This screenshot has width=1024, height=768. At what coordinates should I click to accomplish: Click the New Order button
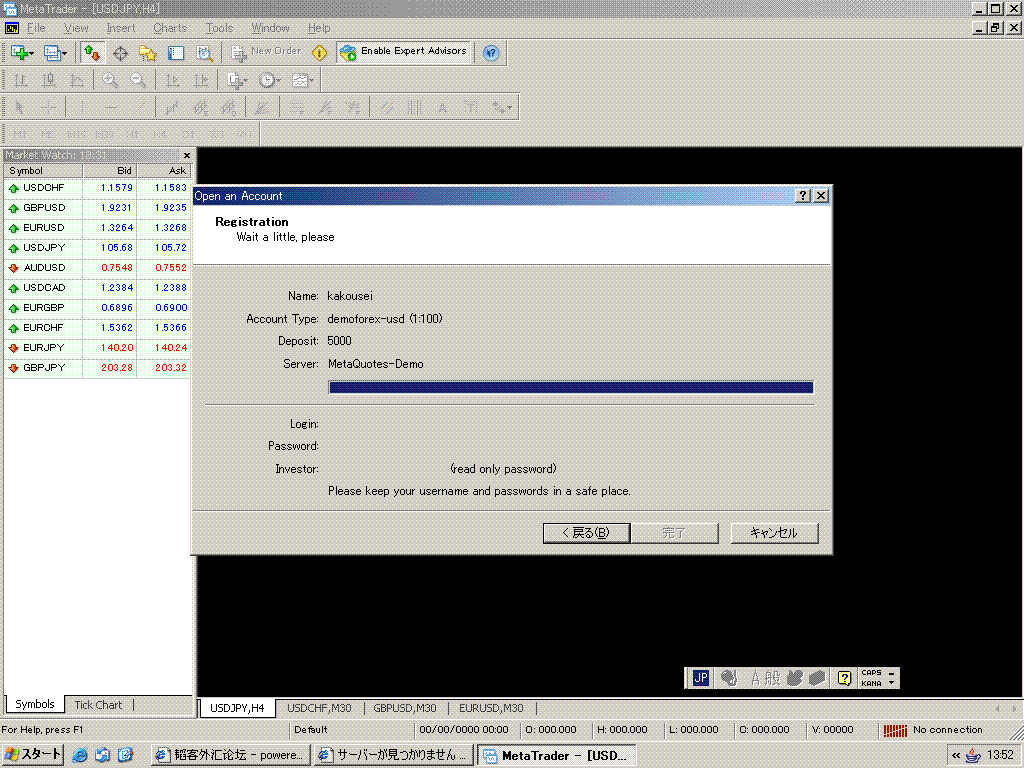[266, 52]
